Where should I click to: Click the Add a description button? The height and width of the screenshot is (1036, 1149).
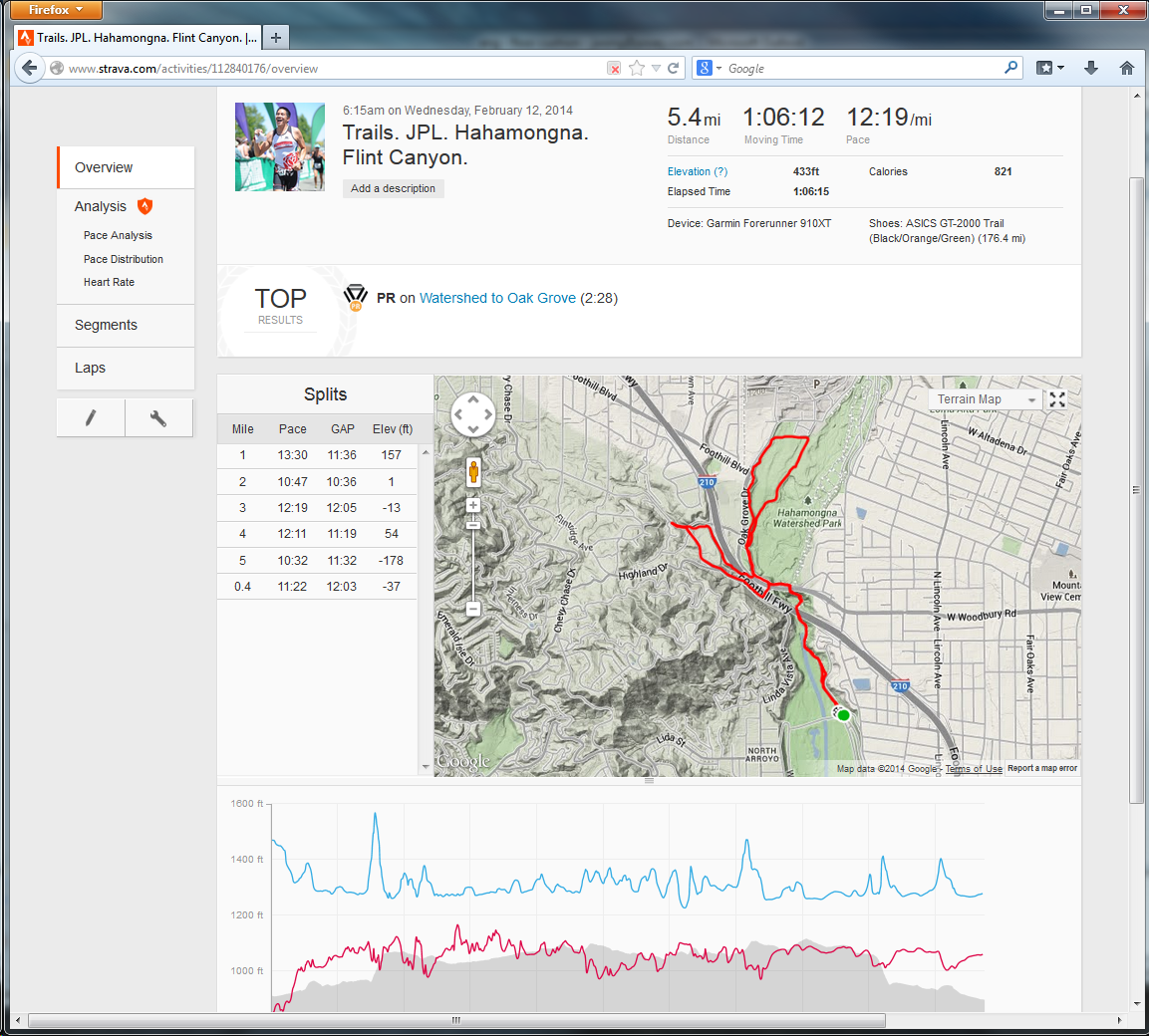393,188
